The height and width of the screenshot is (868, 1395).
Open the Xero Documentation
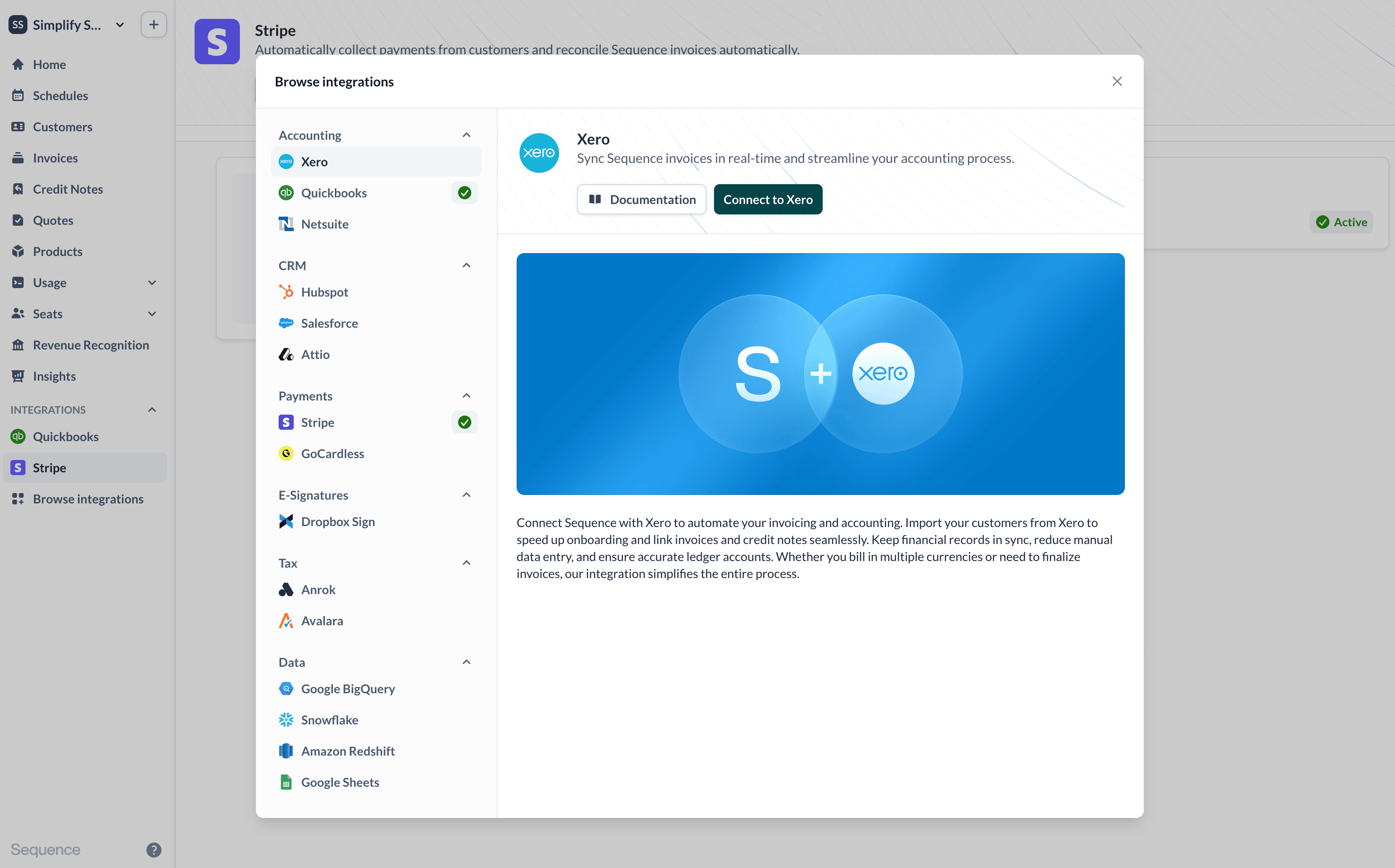642,199
